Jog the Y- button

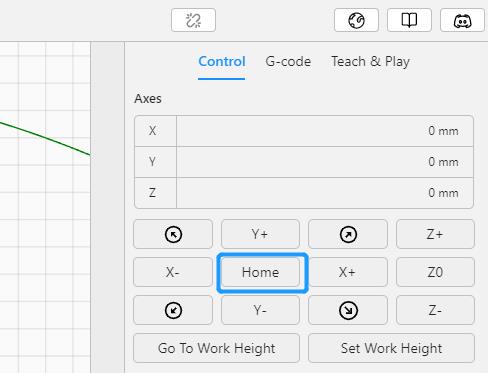tap(260, 310)
